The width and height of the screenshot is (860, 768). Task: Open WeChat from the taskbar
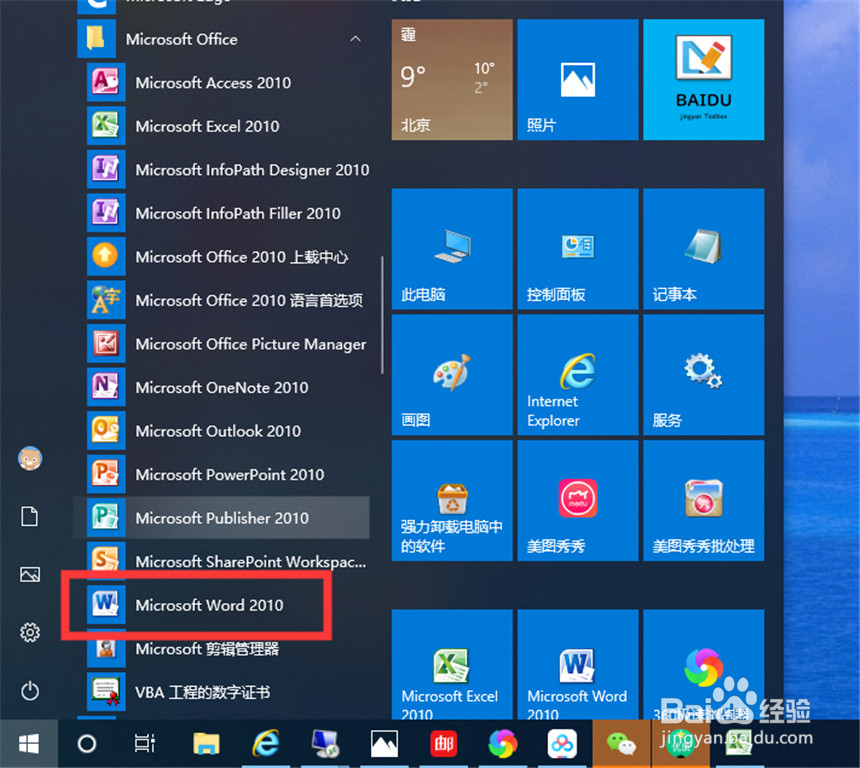click(621, 744)
